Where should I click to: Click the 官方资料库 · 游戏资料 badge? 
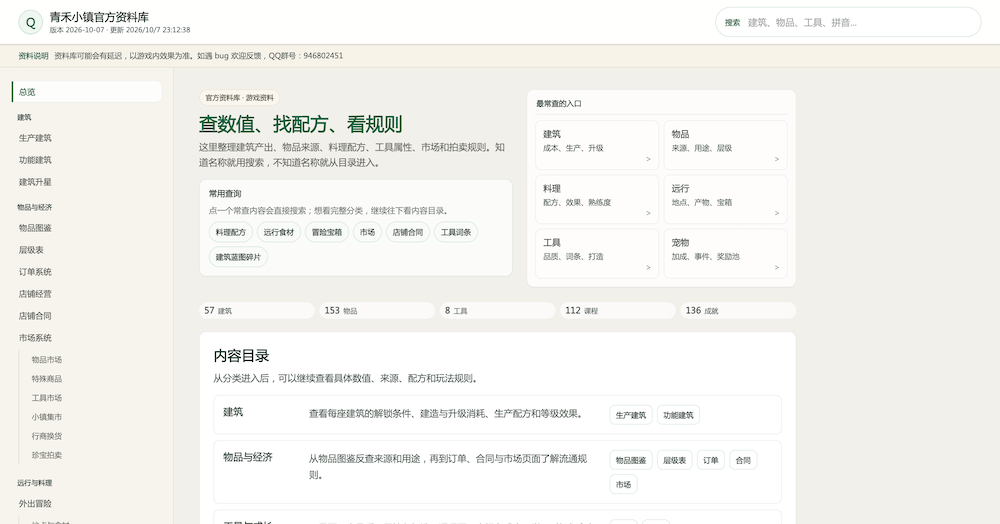click(239, 98)
